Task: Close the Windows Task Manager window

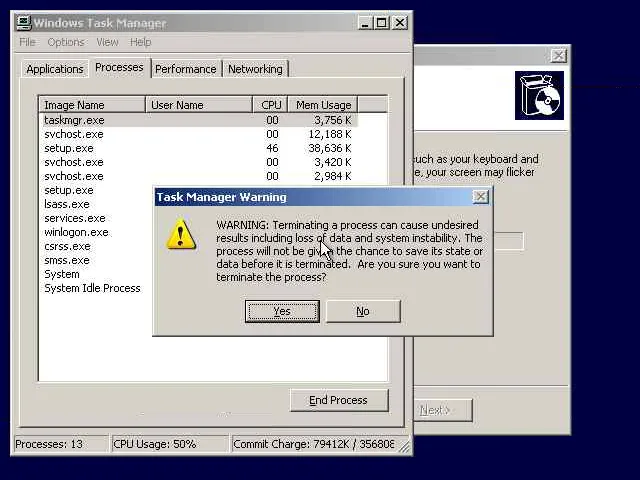Action: tap(400, 23)
